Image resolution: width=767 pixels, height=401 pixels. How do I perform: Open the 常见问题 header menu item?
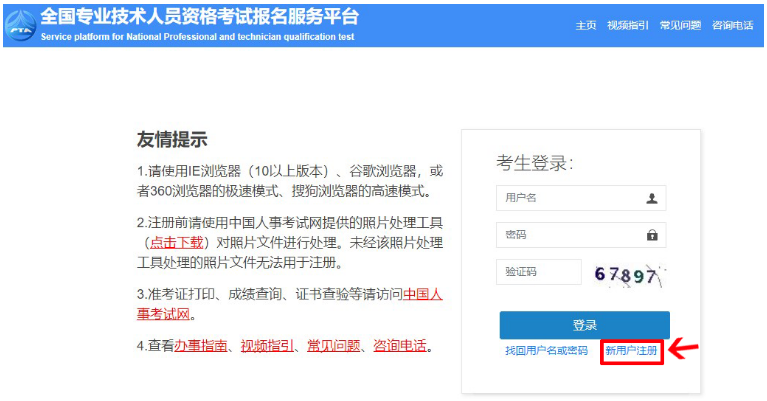[680, 25]
